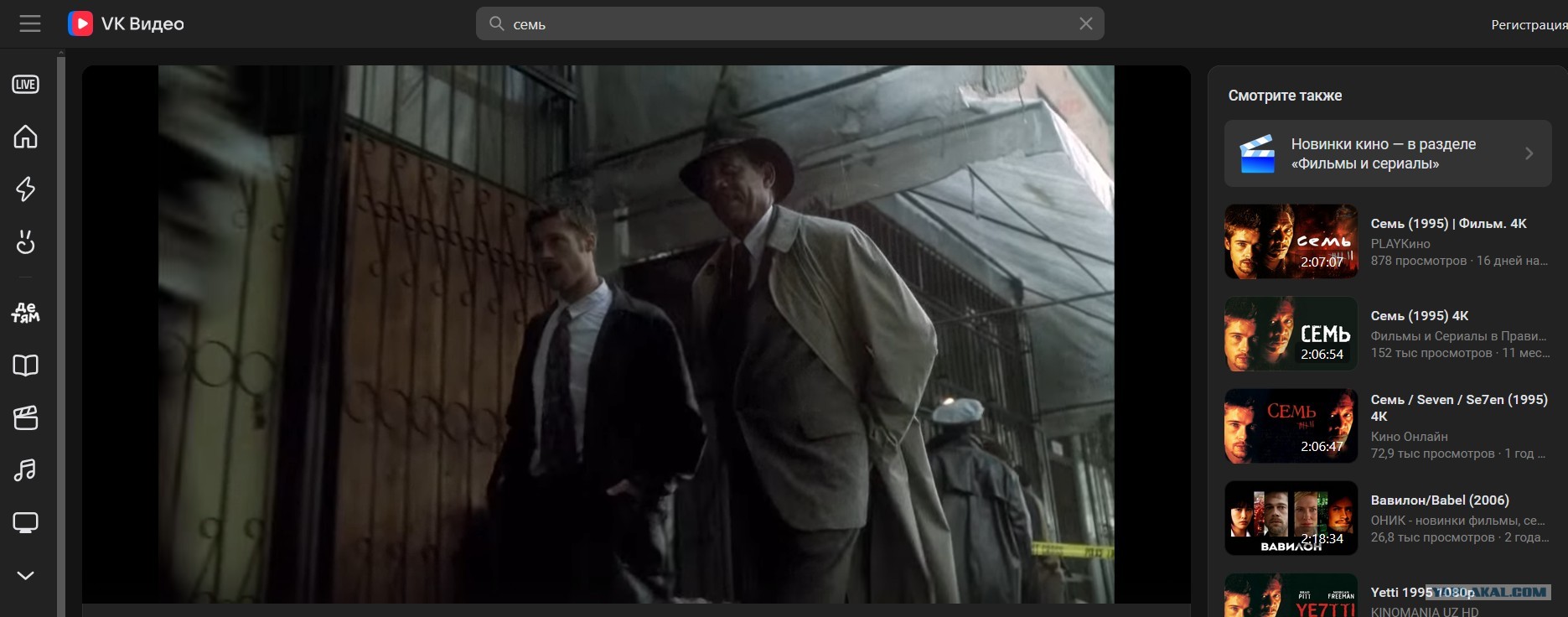Open thumbnail with duration 2:06:54
The width and height of the screenshot is (1568, 617).
1291,334
